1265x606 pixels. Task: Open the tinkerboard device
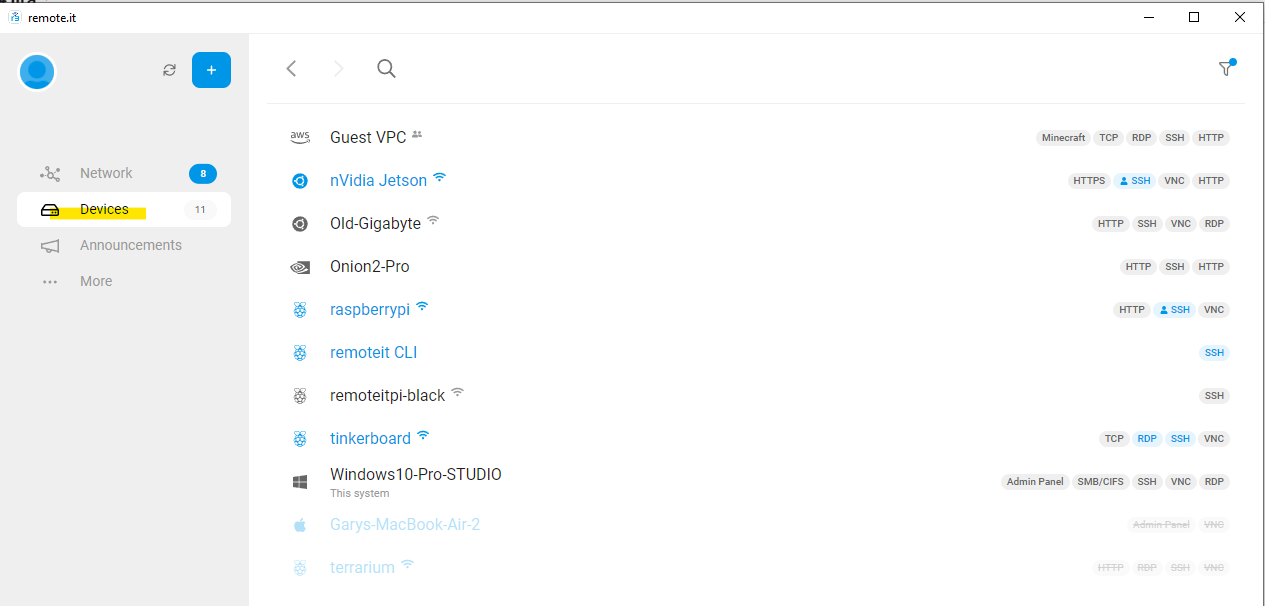(x=370, y=439)
